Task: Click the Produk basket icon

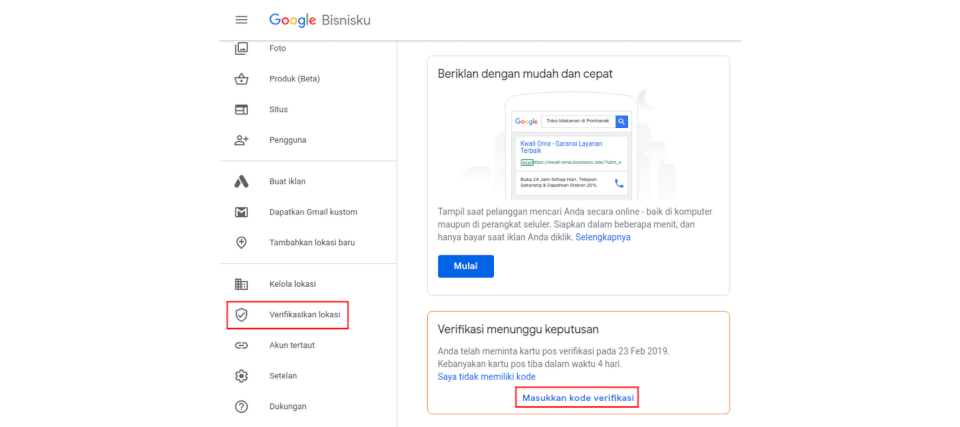Action: (x=241, y=79)
